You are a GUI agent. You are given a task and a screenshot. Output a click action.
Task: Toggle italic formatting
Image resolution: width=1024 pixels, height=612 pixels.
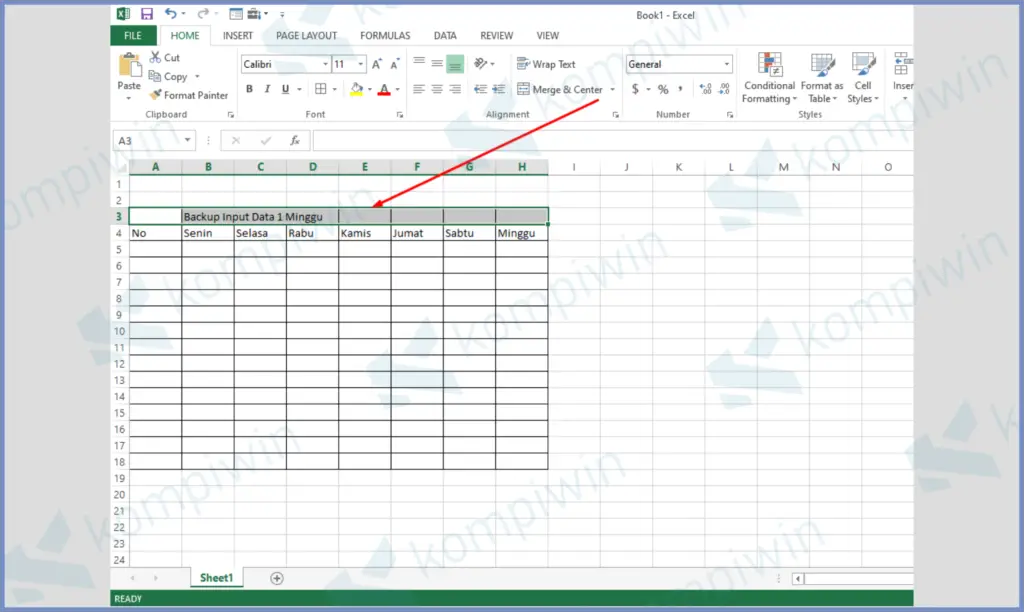[266, 89]
